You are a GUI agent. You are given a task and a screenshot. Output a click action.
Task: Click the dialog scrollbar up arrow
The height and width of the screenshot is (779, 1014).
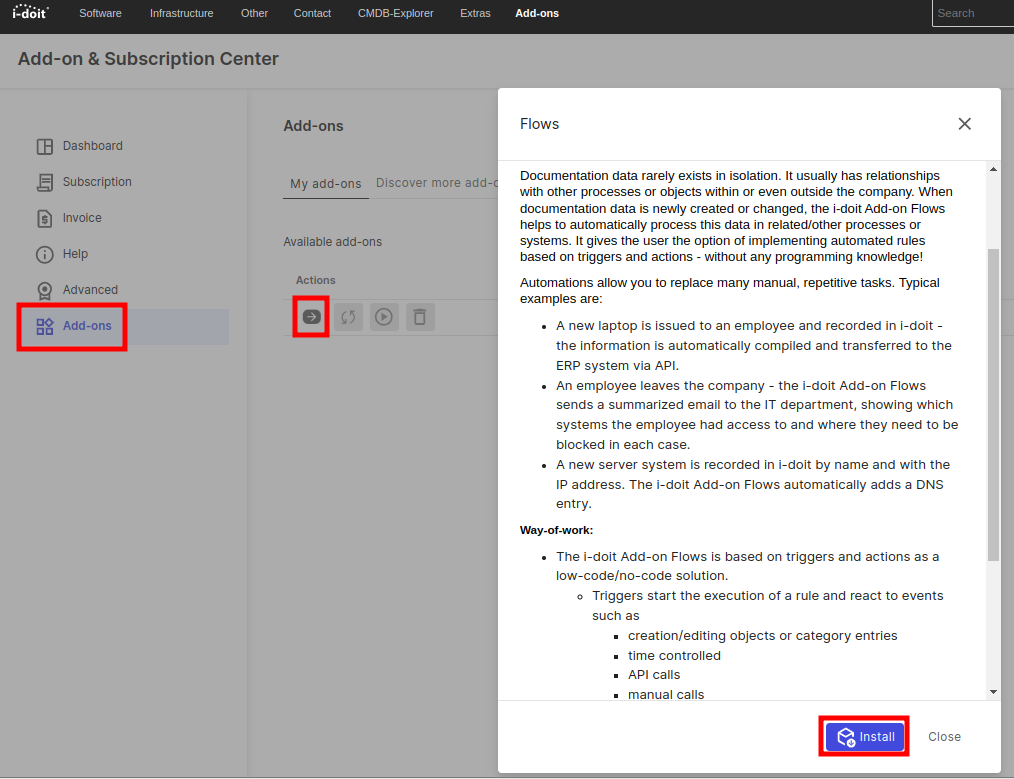[993, 169]
